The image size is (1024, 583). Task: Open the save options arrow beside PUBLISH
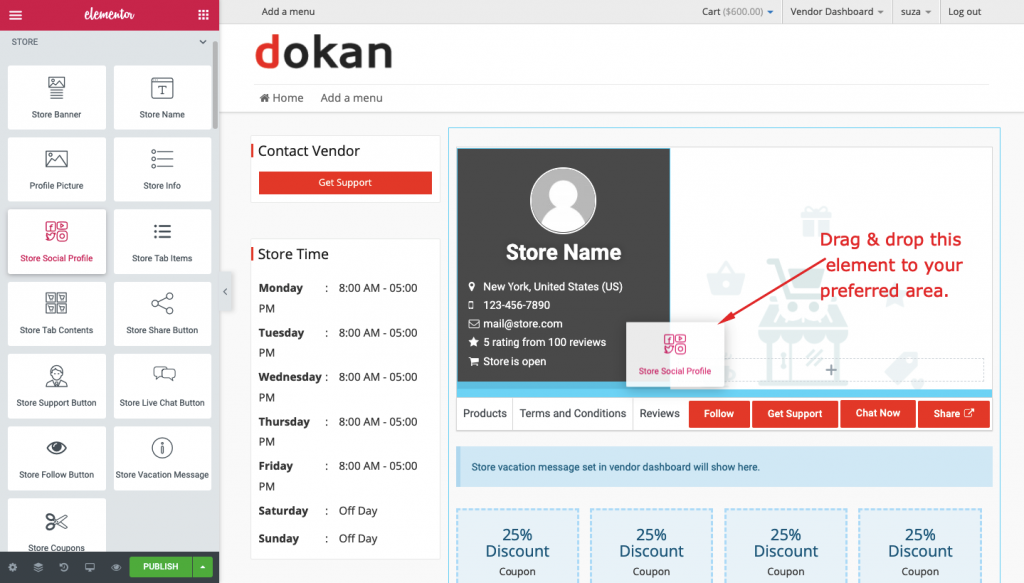pyautogui.click(x=202, y=567)
